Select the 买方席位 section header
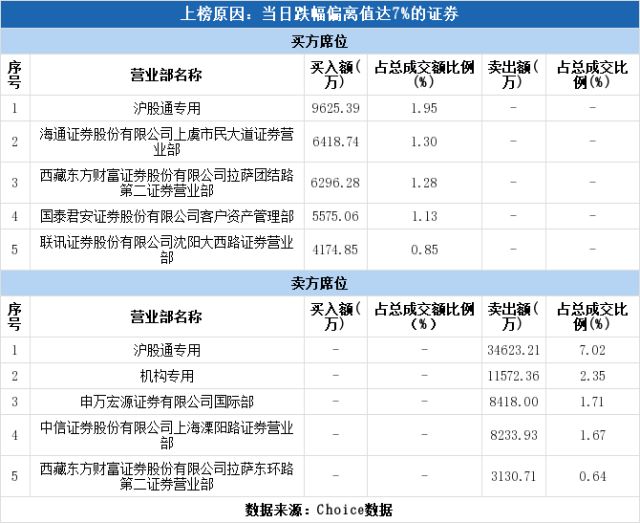 (x=319, y=41)
